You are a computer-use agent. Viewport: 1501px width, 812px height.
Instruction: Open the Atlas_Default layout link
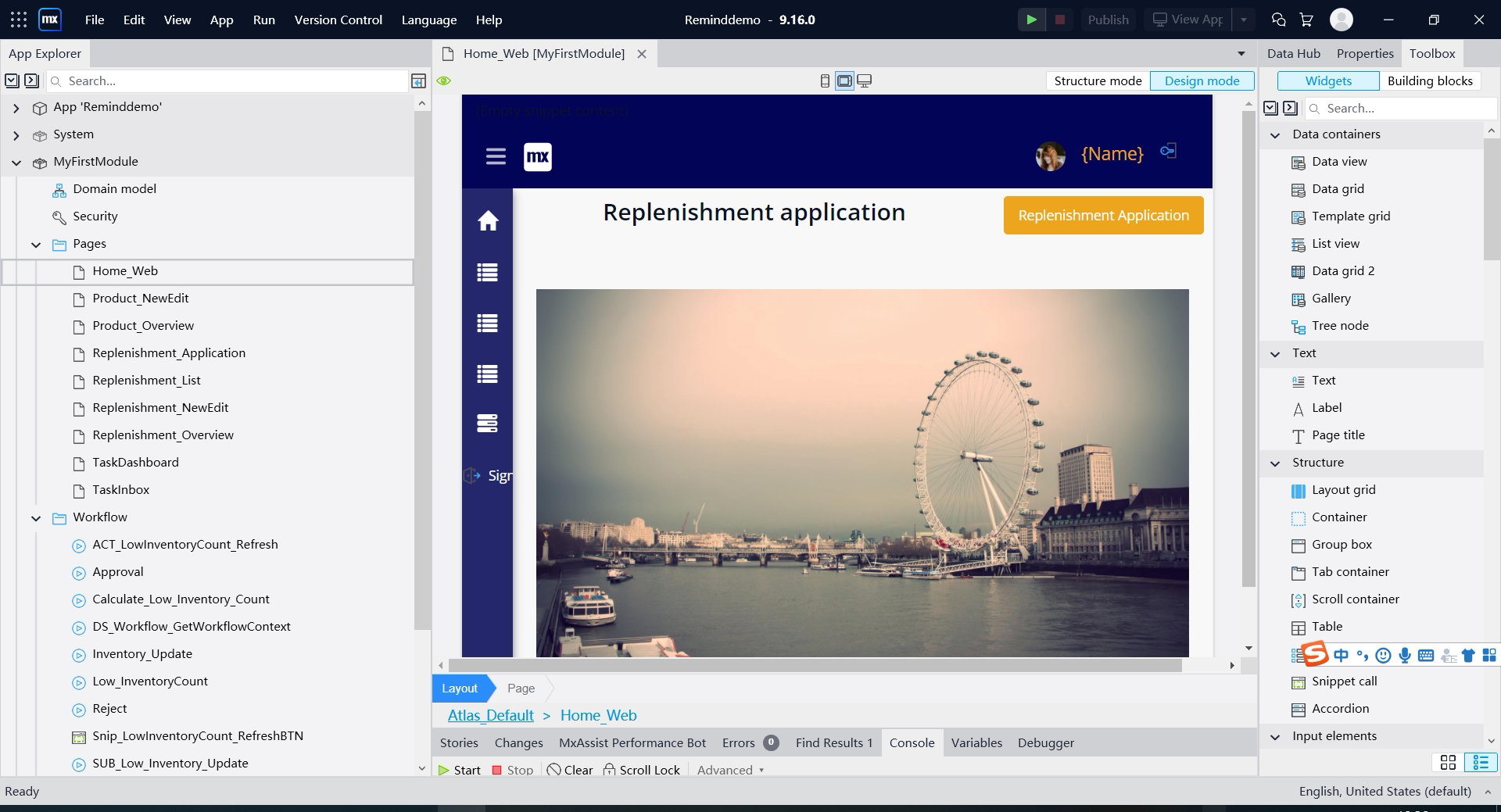pos(490,715)
